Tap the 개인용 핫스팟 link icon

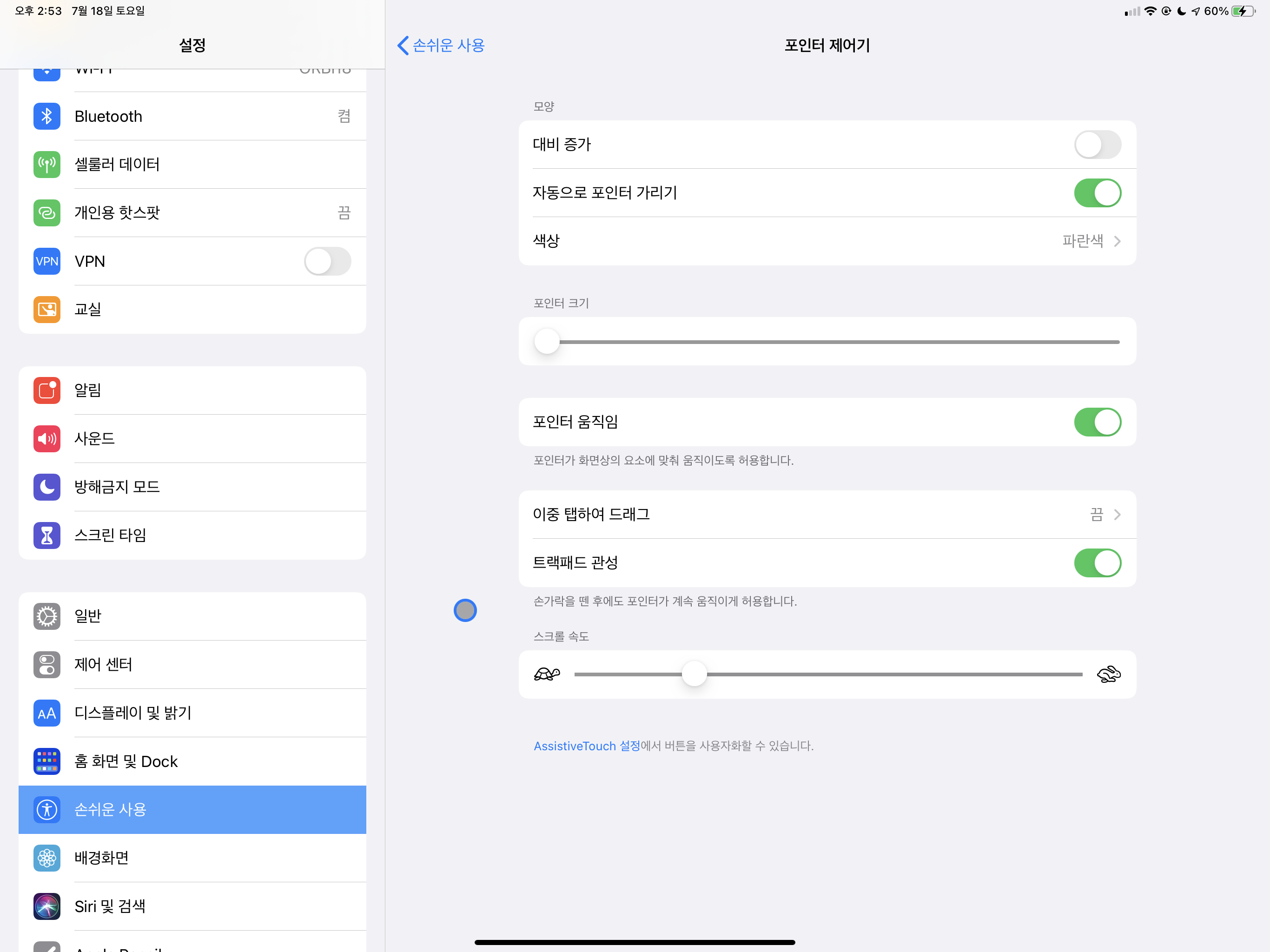47,213
